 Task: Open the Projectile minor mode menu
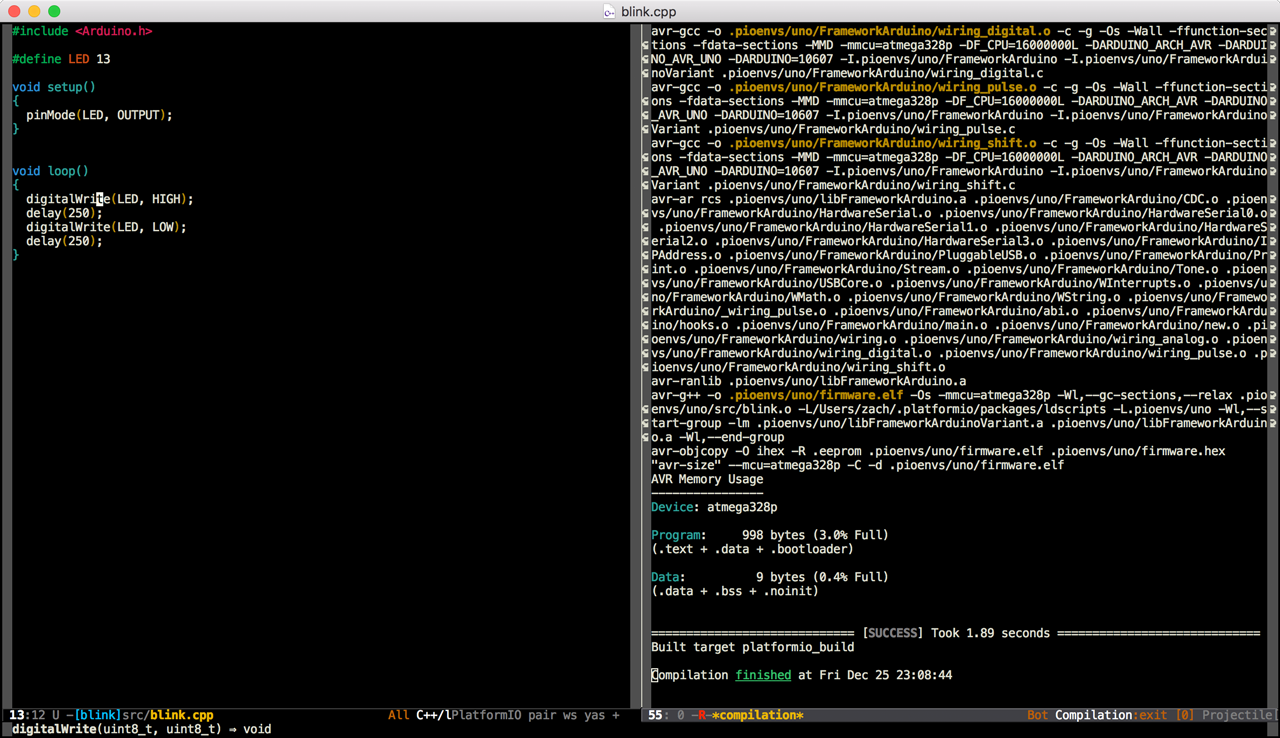point(1238,715)
